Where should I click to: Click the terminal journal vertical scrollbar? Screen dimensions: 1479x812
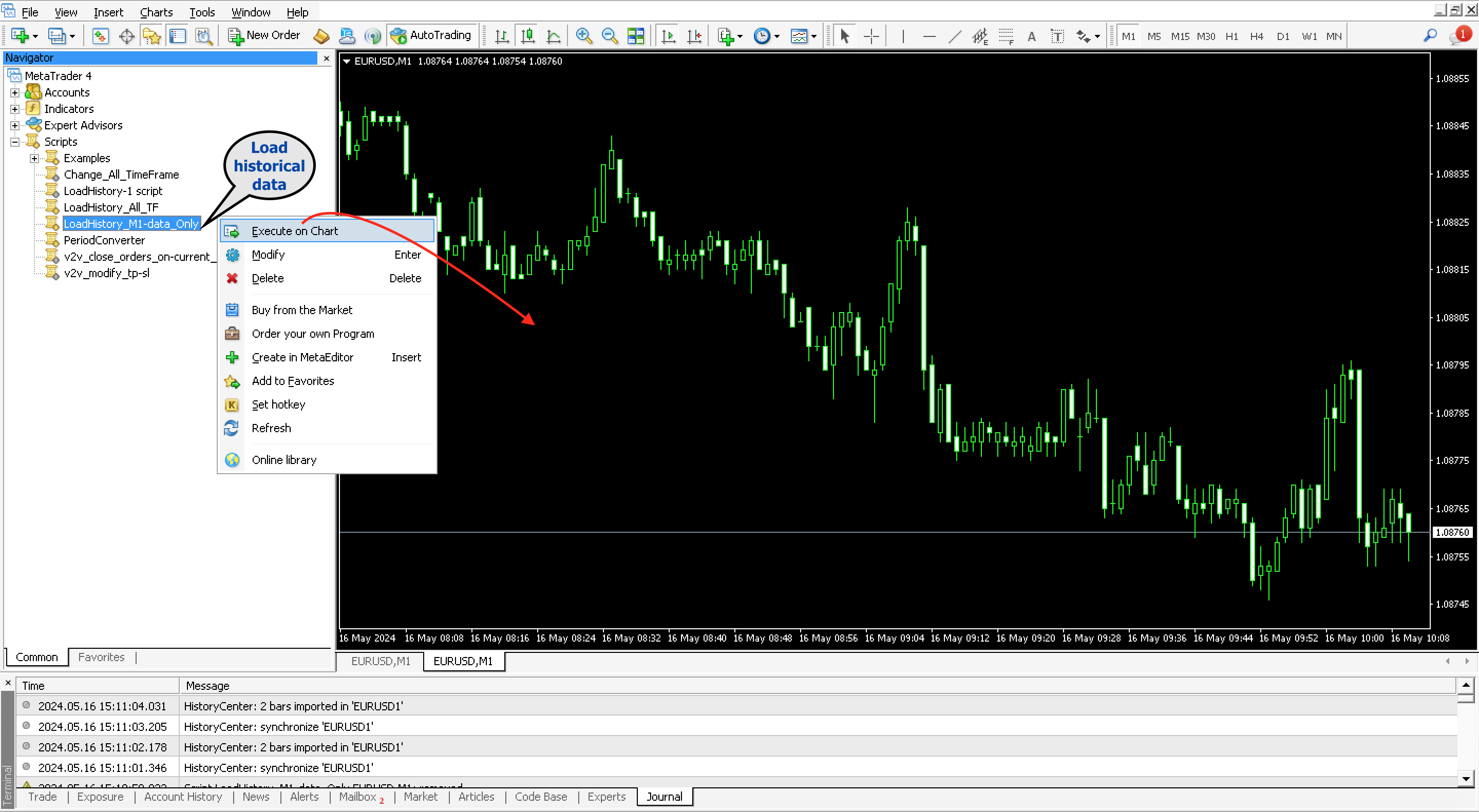pos(1465,738)
